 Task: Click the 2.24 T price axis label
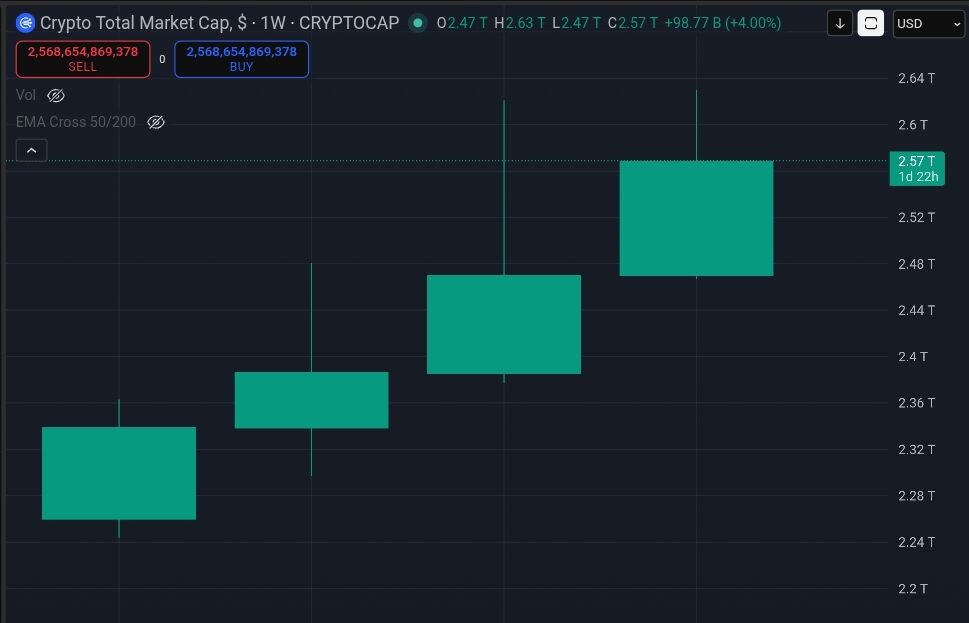916,542
